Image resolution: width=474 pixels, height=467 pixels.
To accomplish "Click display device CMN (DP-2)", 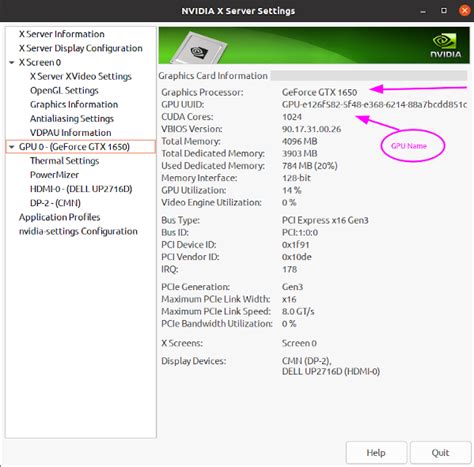I will 306,361.
